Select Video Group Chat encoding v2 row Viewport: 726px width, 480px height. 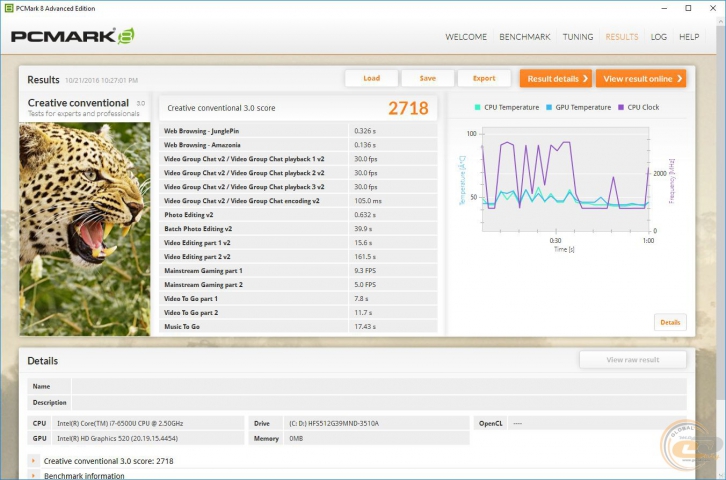[x=298, y=201]
